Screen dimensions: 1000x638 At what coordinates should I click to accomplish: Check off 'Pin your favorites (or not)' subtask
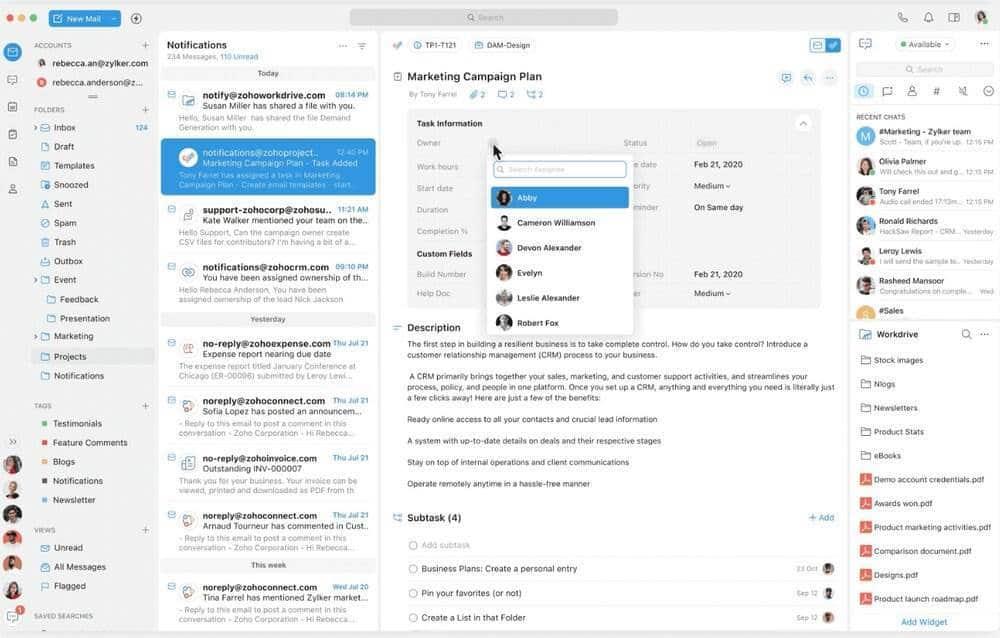point(413,594)
